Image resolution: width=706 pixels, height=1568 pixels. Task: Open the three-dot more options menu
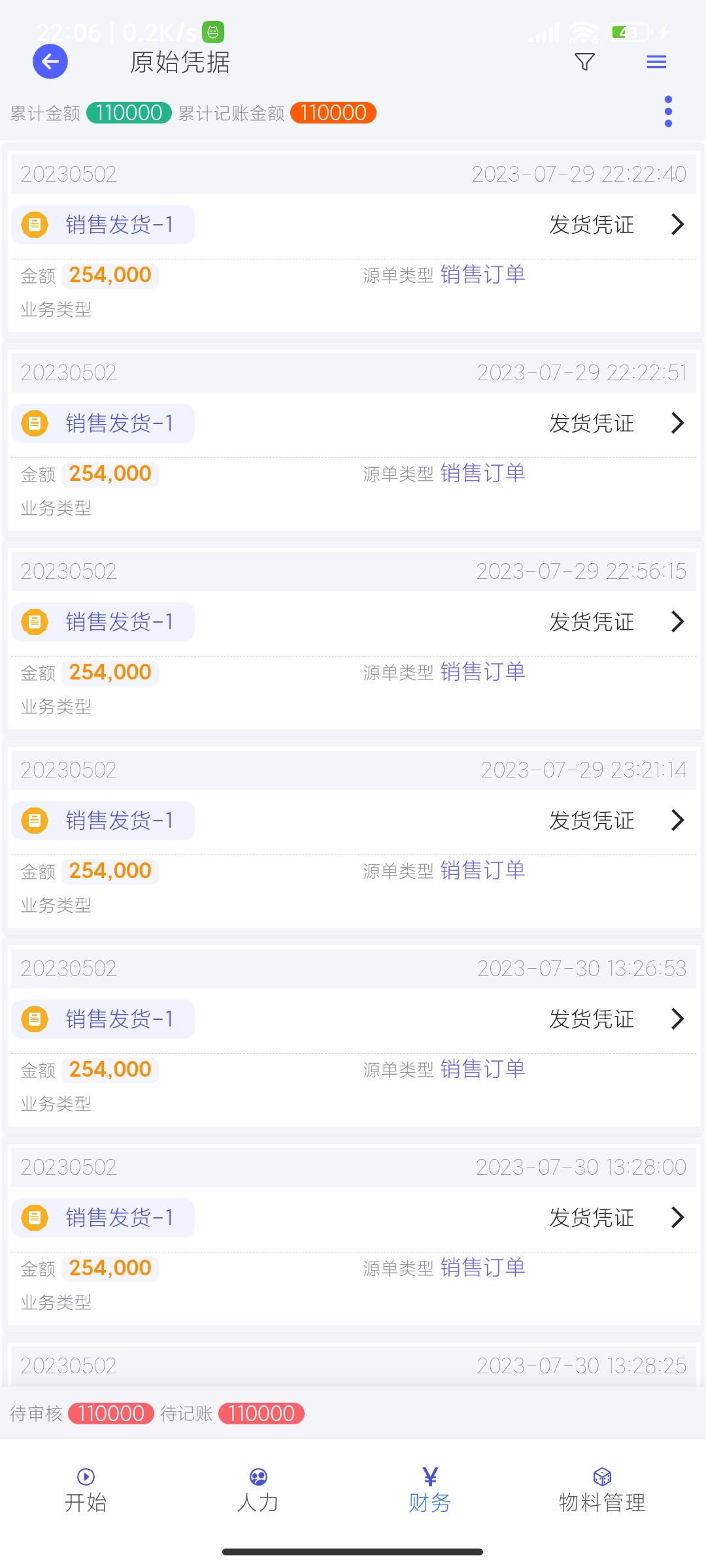(667, 112)
